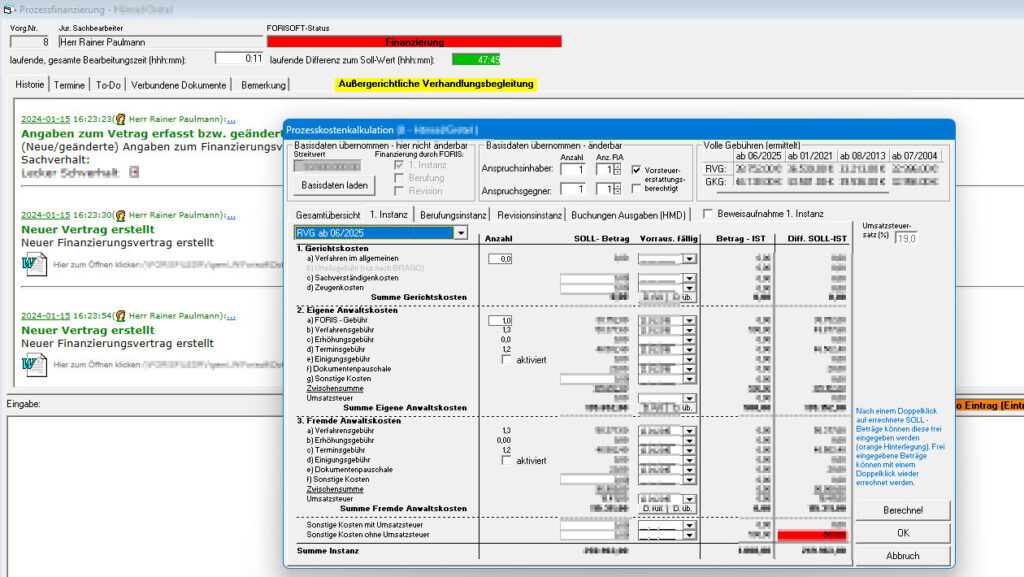
Task: Select the To-Do tab
Action: point(108,85)
